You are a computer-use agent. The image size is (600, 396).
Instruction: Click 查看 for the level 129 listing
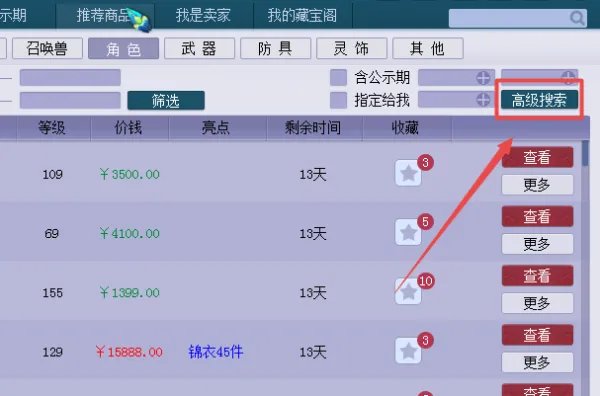pyautogui.click(x=537, y=335)
